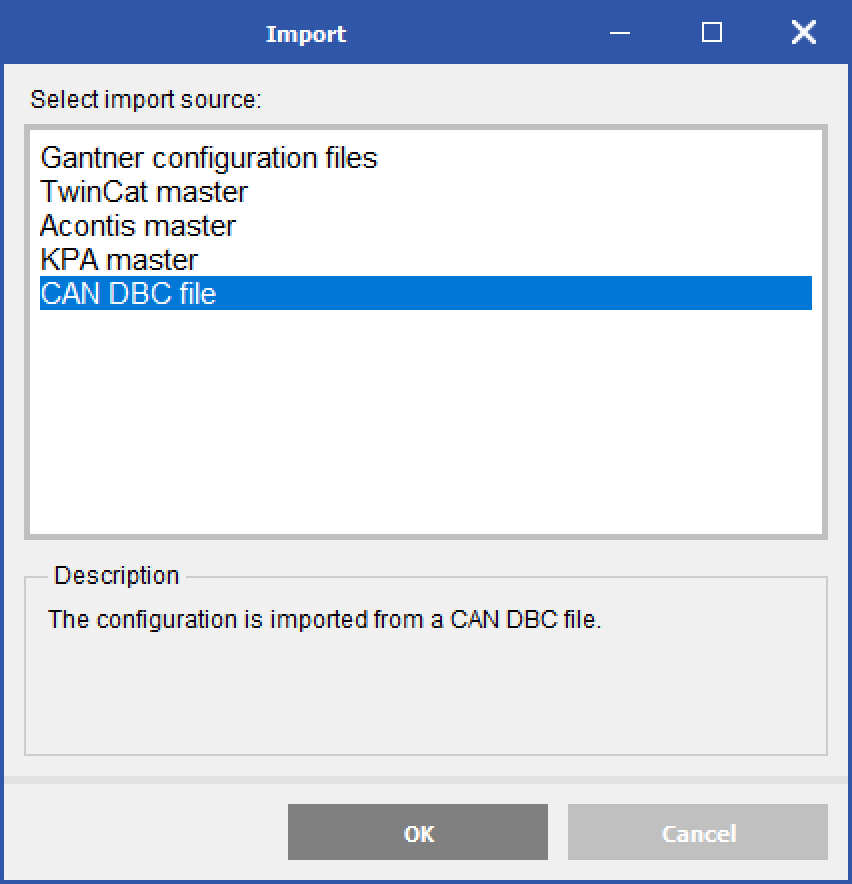Confirm the import with OK
The image size is (852, 884).
point(417,832)
